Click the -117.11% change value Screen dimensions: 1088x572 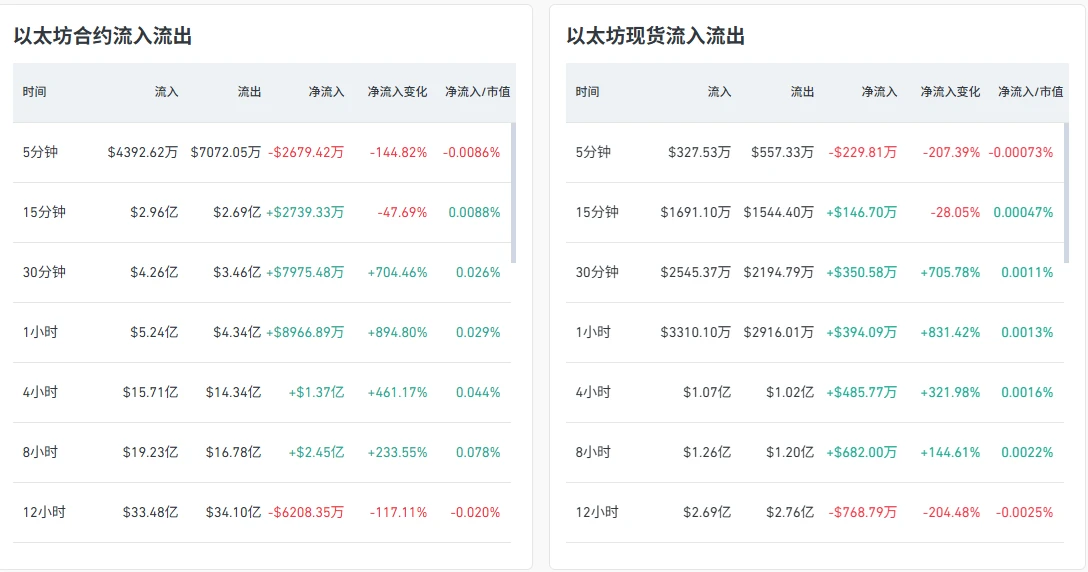tap(398, 512)
